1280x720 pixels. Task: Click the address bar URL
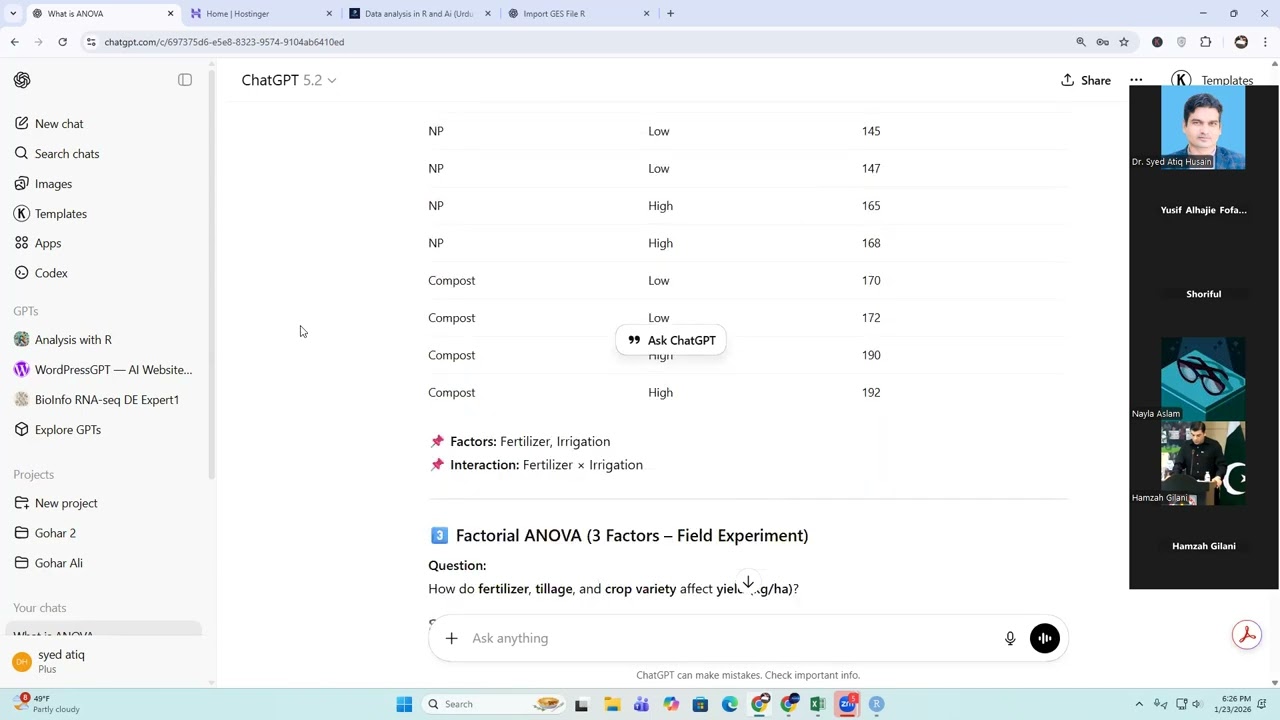(x=224, y=42)
